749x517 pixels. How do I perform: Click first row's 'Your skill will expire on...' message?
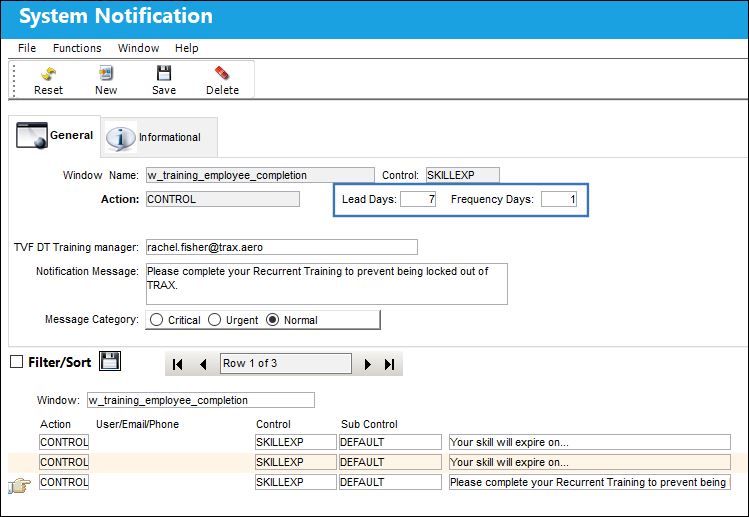tap(590, 442)
